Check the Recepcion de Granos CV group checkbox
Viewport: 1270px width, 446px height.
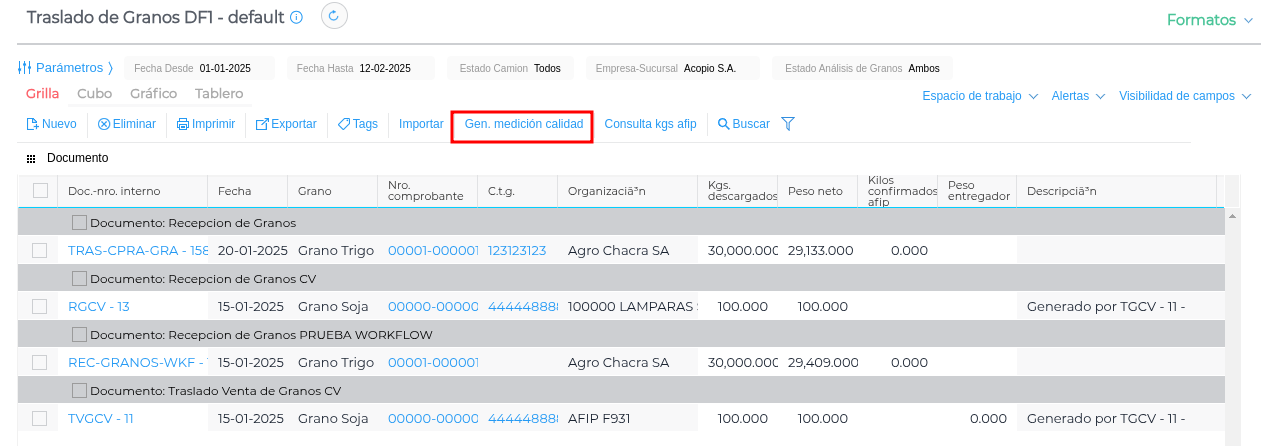[x=79, y=278]
